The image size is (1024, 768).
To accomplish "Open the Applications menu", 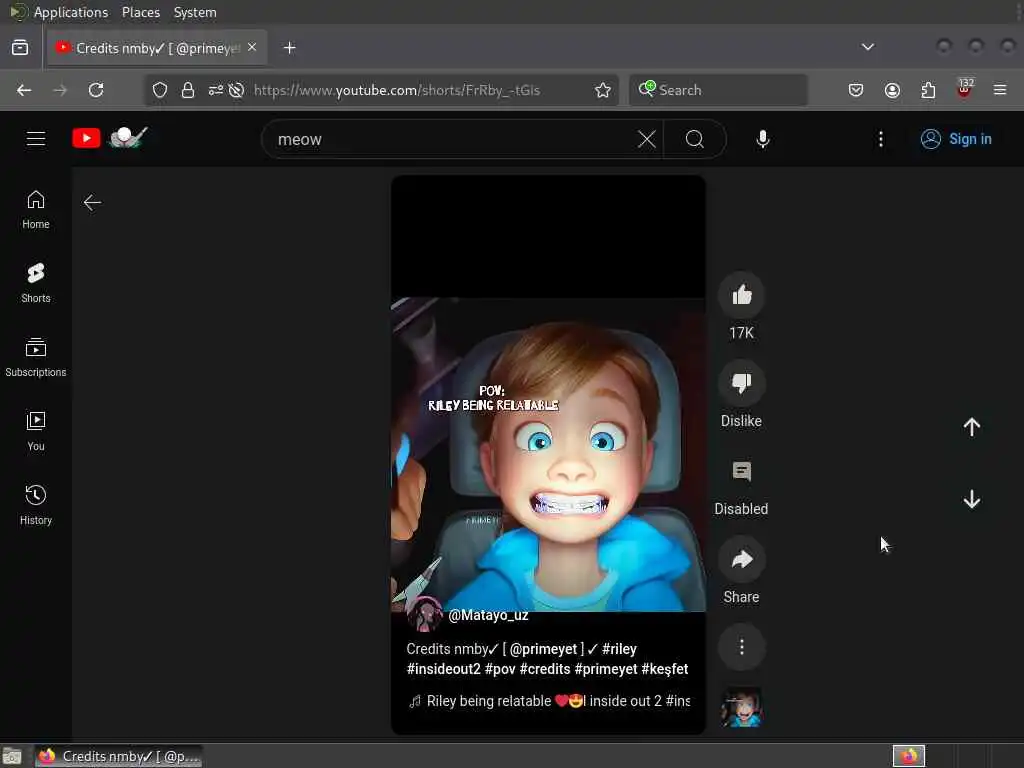I will point(71,12).
